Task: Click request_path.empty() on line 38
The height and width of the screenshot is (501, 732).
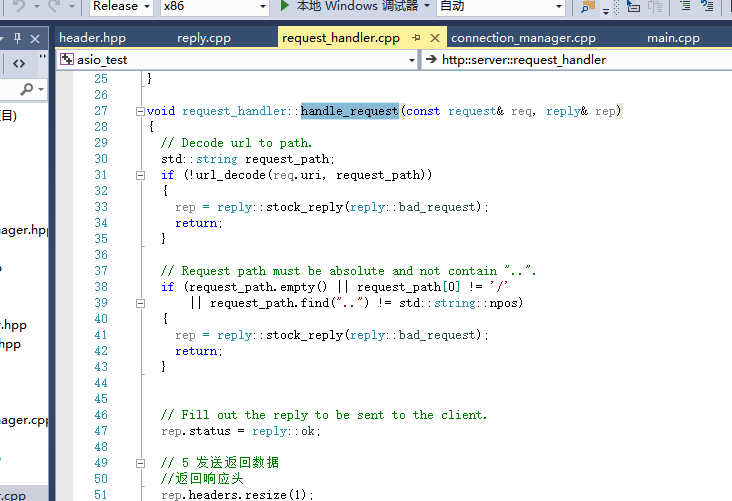Action: pyautogui.click(x=258, y=287)
